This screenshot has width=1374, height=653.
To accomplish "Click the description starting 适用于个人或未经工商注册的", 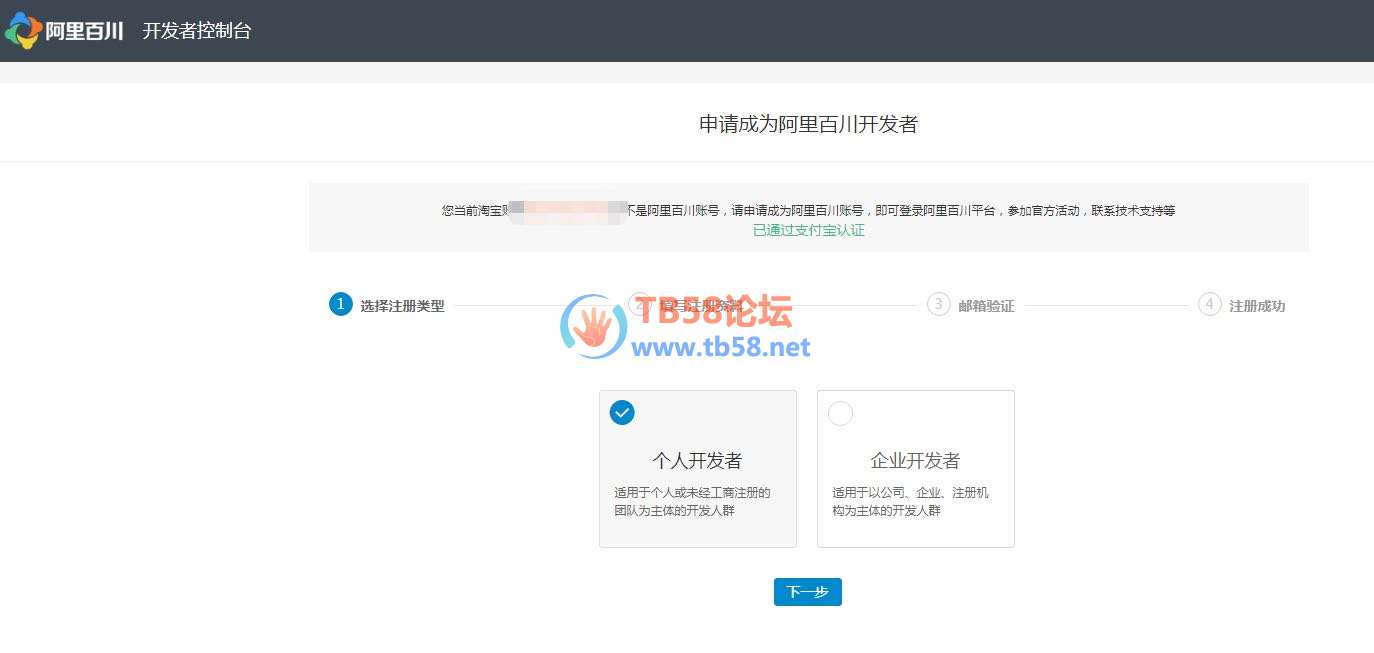I will tap(692, 501).
